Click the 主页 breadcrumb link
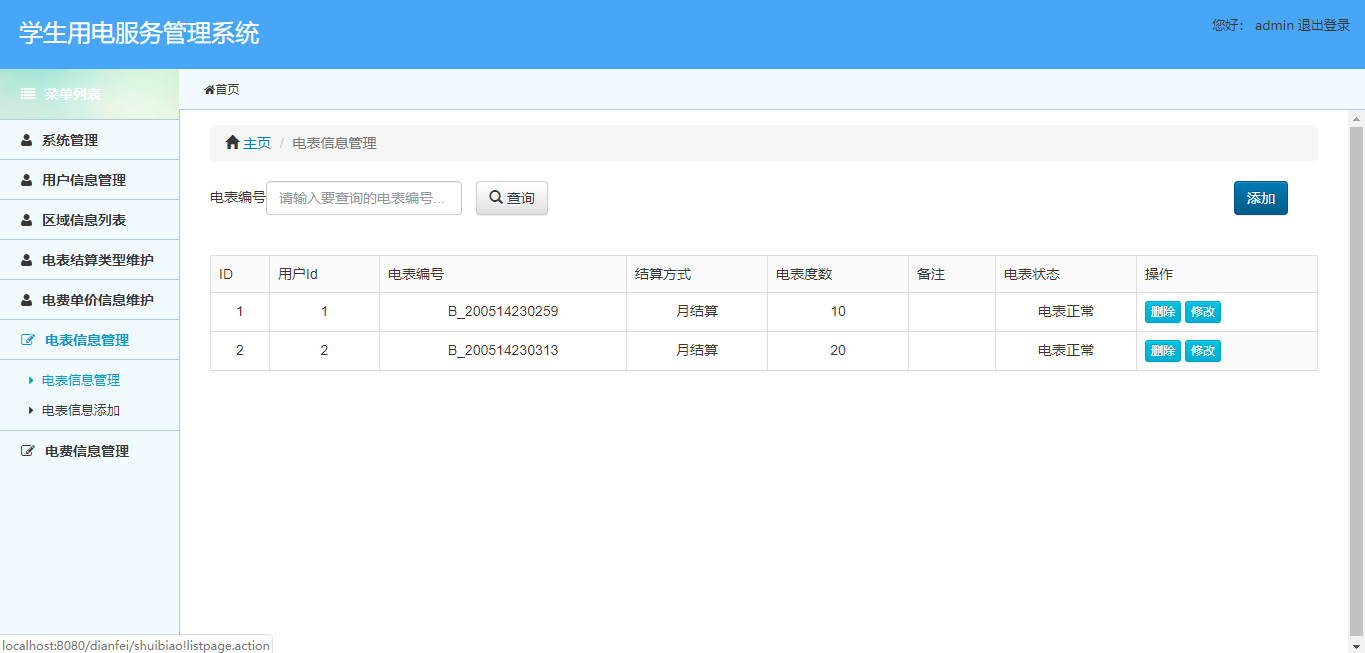Image resolution: width=1365 pixels, height=653 pixels. 257,143
